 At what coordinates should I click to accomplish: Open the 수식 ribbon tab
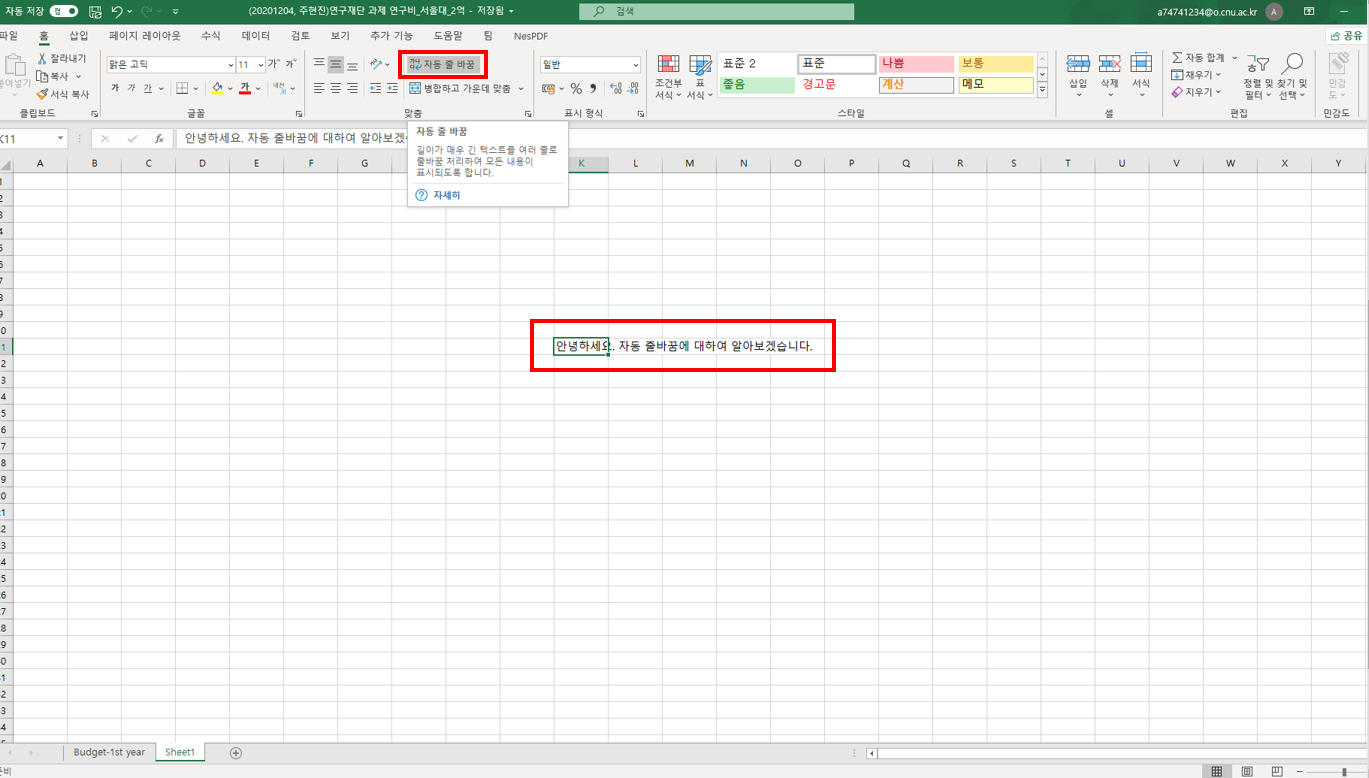pos(211,36)
